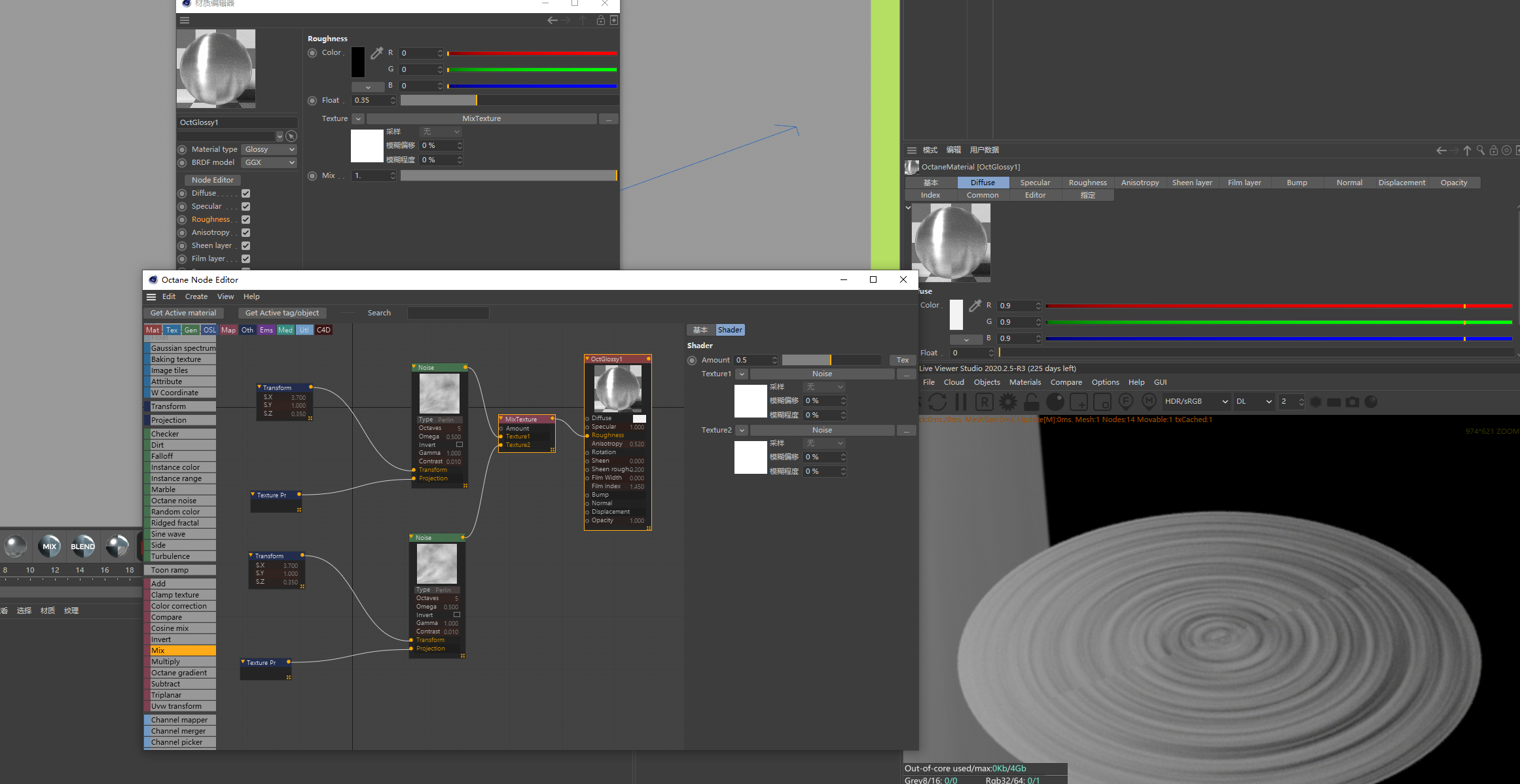
Task: Select the pick material M icon
Action: pos(1149,401)
